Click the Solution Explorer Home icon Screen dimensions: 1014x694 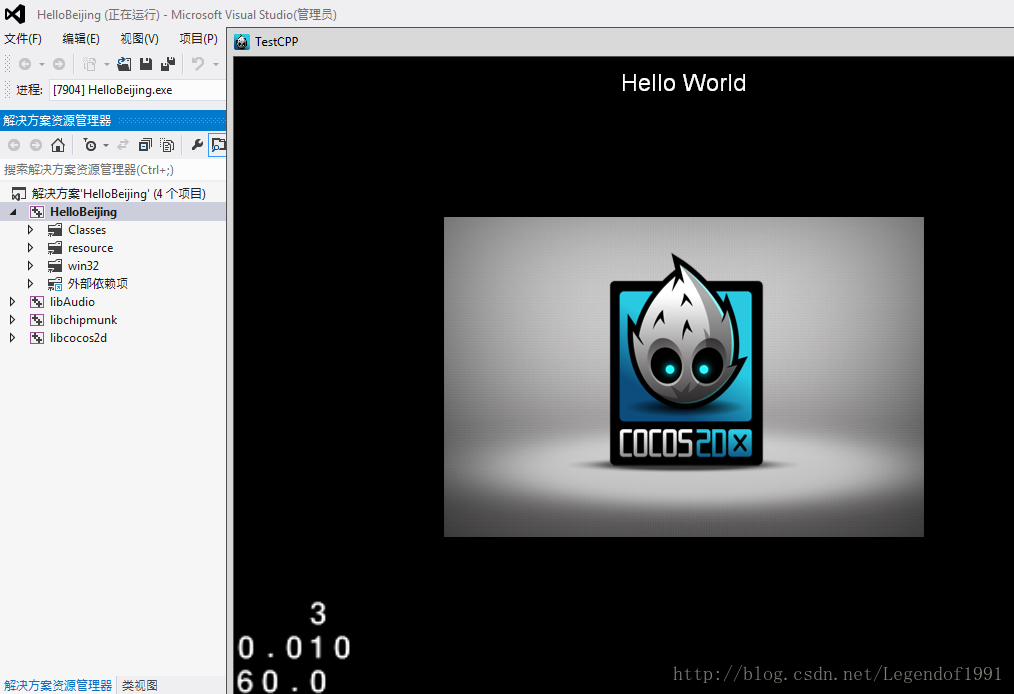[x=58, y=145]
